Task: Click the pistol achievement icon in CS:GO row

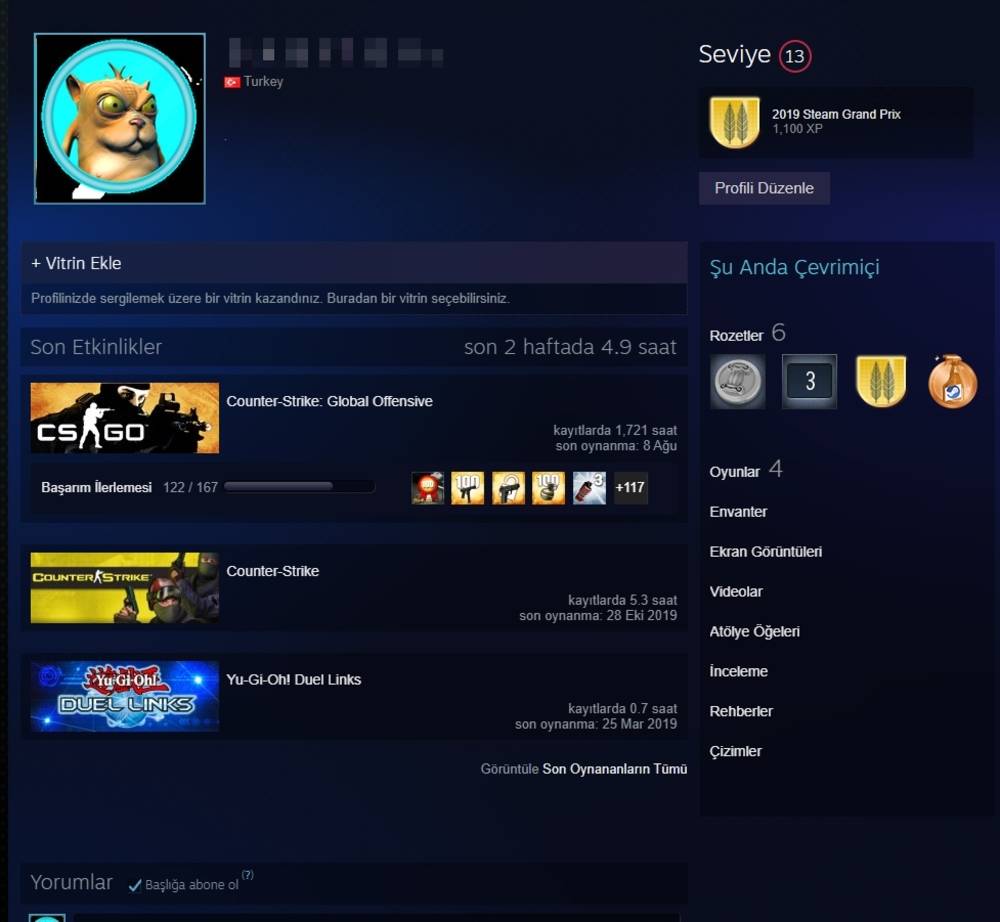Action: tap(508, 488)
